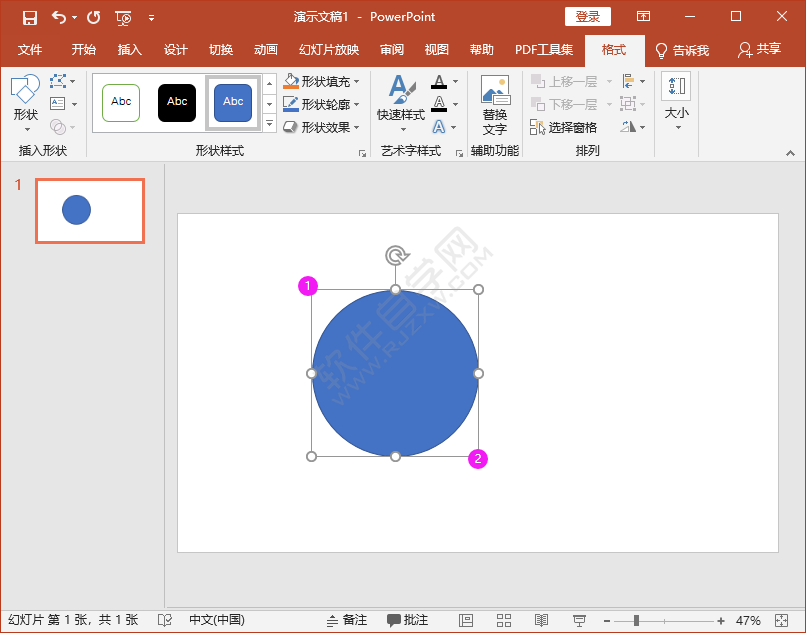Click the Alt Text (替换文字) icon
The height and width of the screenshot is (633, 806).
pos(494,105)
